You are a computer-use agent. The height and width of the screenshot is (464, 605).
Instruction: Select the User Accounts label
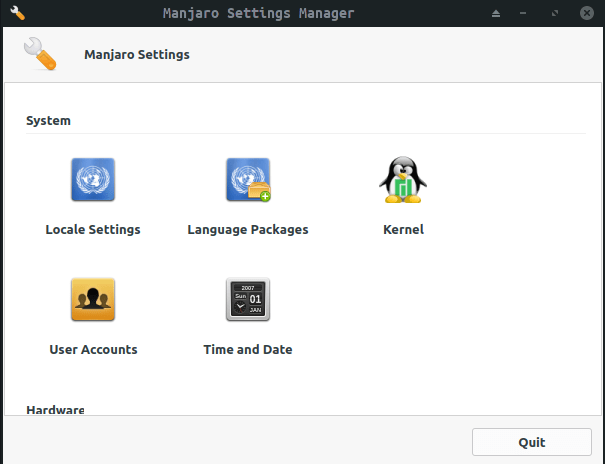tap(93, 350)
